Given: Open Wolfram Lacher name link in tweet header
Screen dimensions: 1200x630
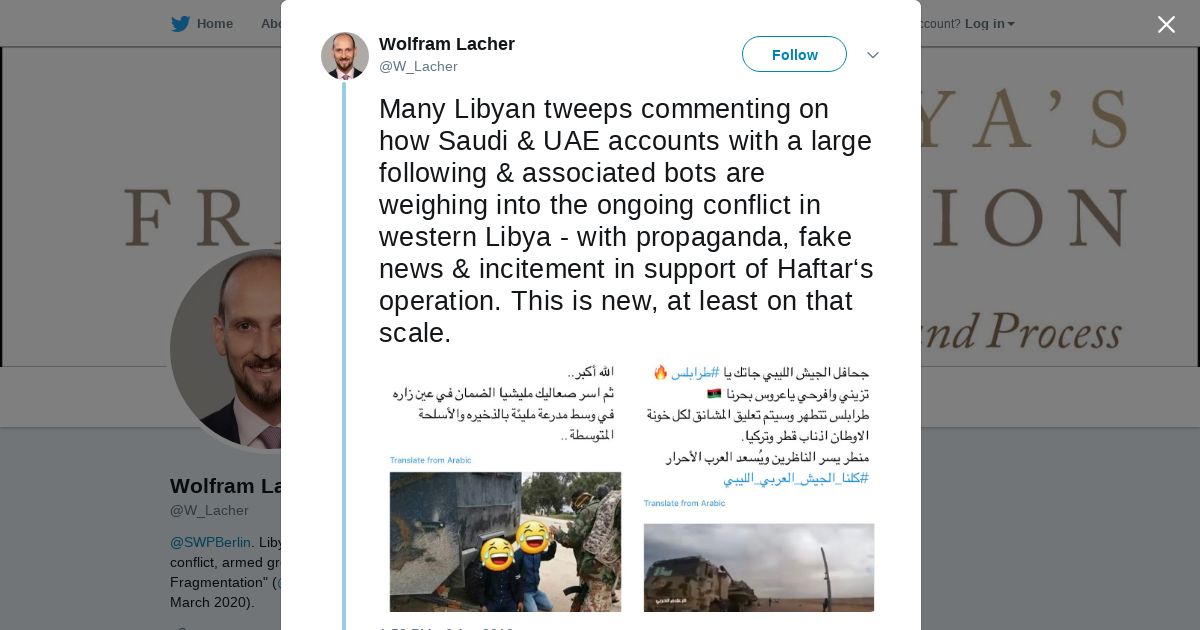Looking at the screenshot, I should pyautogui.click(x=447, y=44).
